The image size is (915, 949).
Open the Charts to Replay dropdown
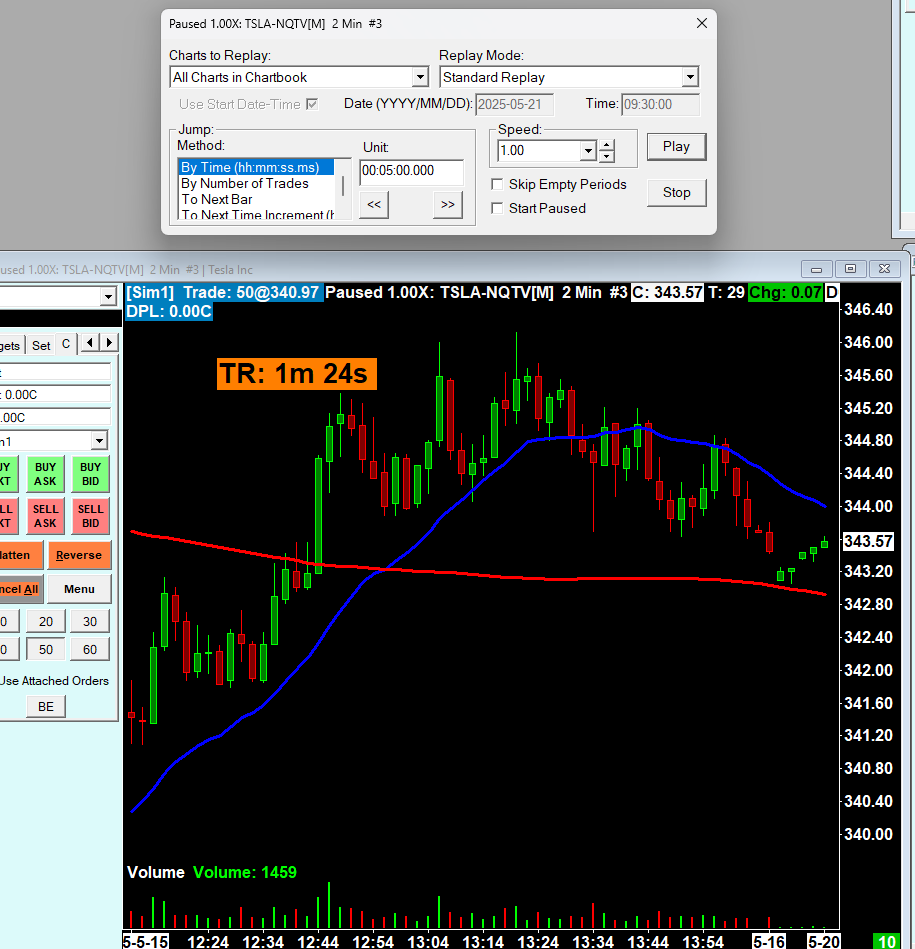coord(421,77)
